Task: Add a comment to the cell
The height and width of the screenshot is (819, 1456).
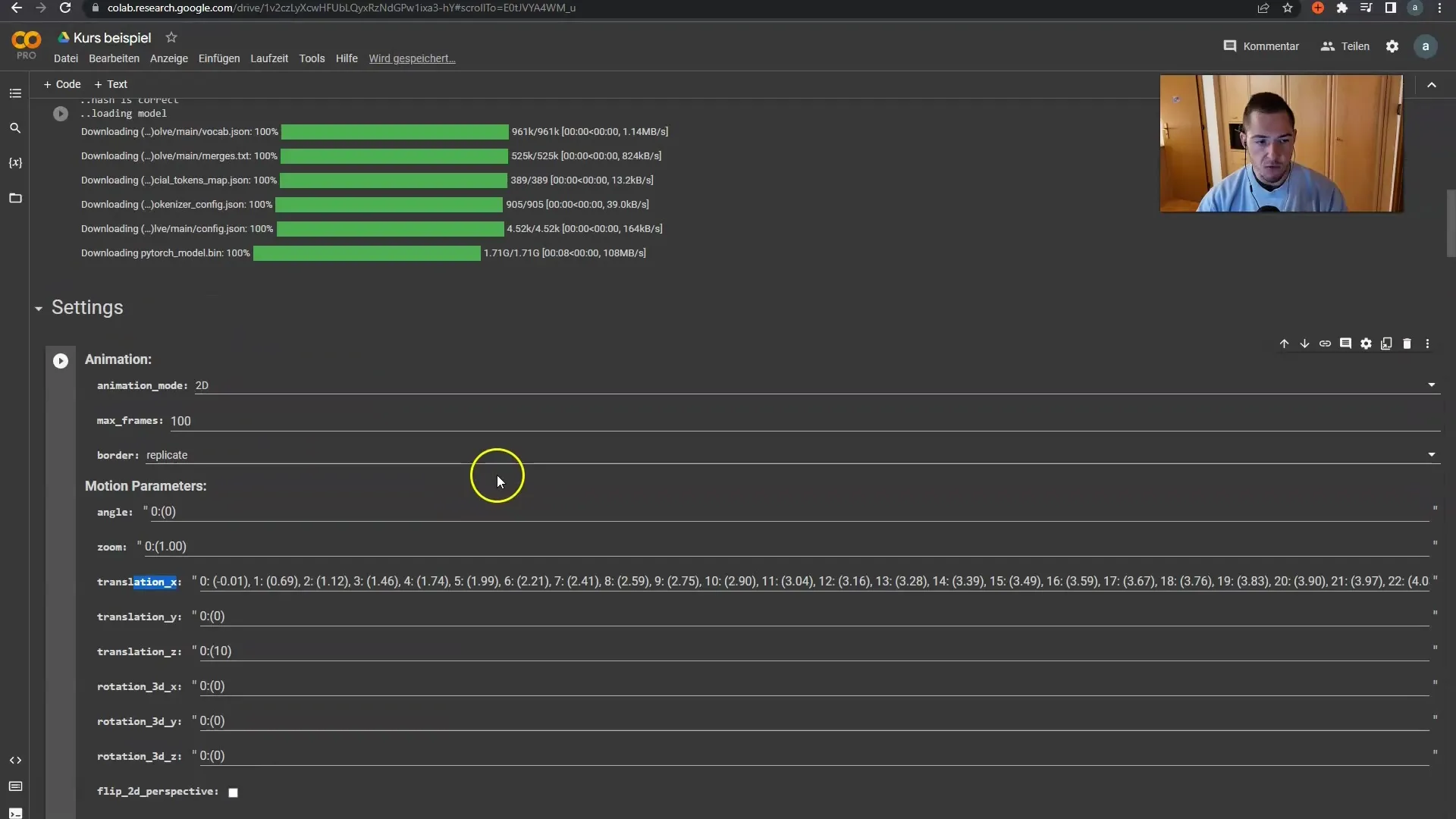Action: pos(1345,344)
